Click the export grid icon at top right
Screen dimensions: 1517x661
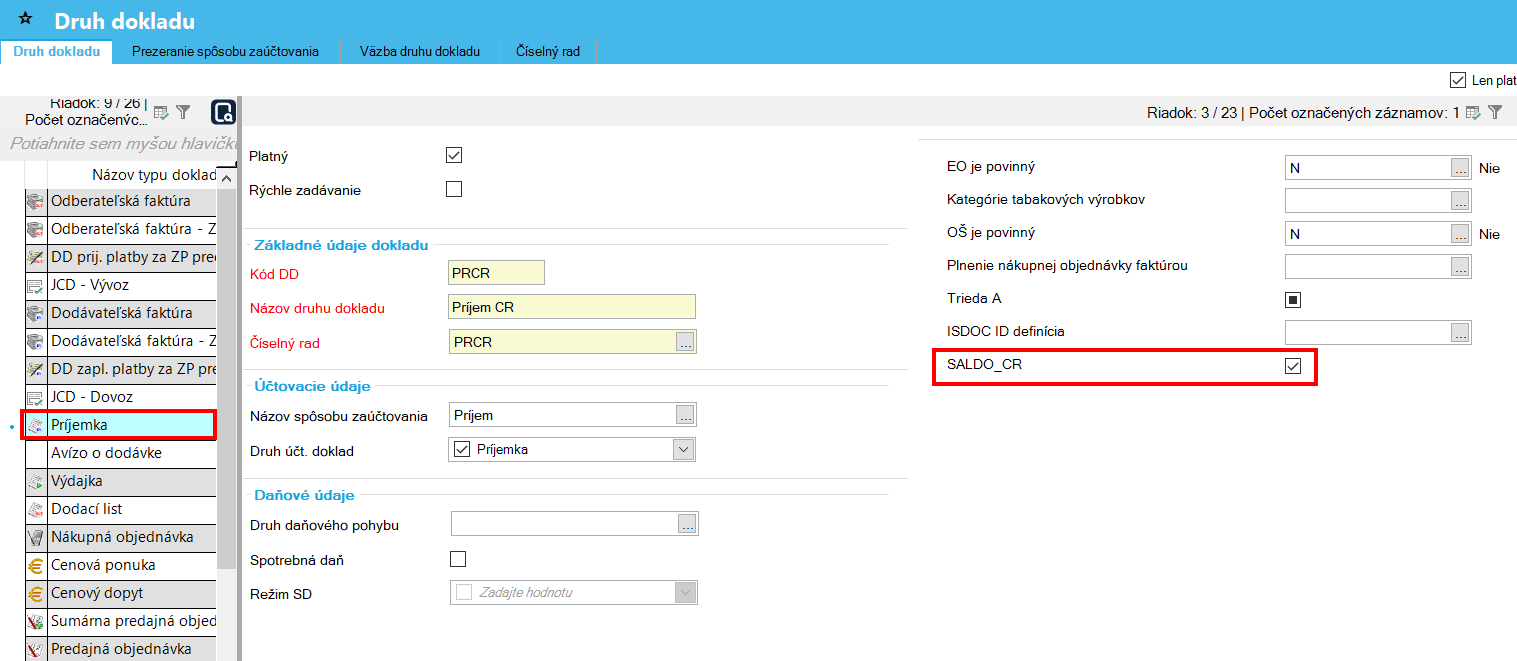coord(1473,113)
